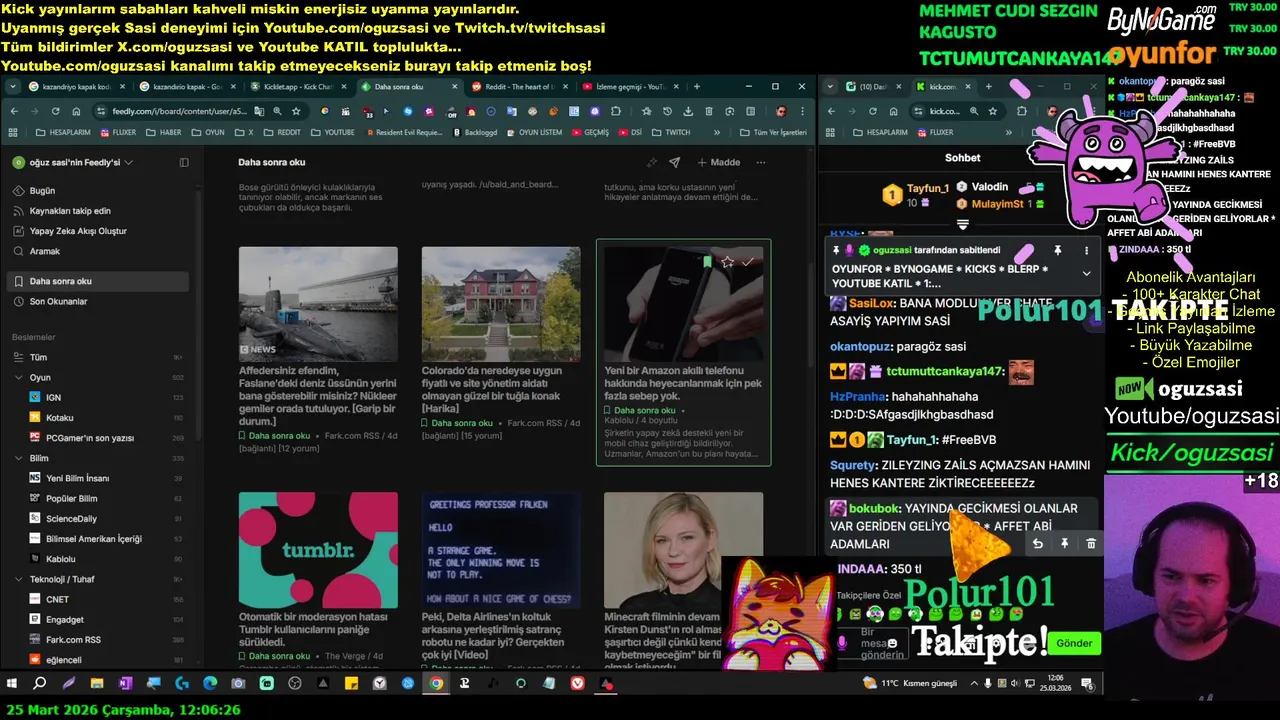
Task: Open Windows Start menu
Action: [13, 684]
